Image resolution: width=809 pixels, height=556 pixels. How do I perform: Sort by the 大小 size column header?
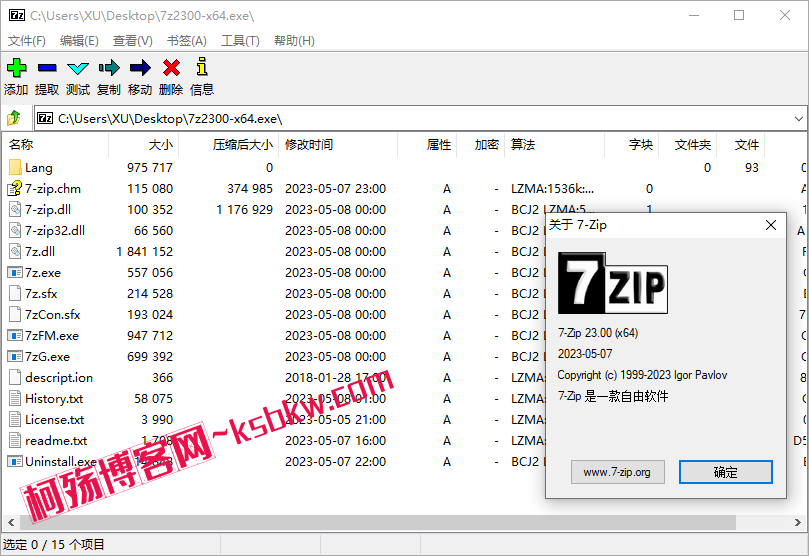[x=143, y=145]
